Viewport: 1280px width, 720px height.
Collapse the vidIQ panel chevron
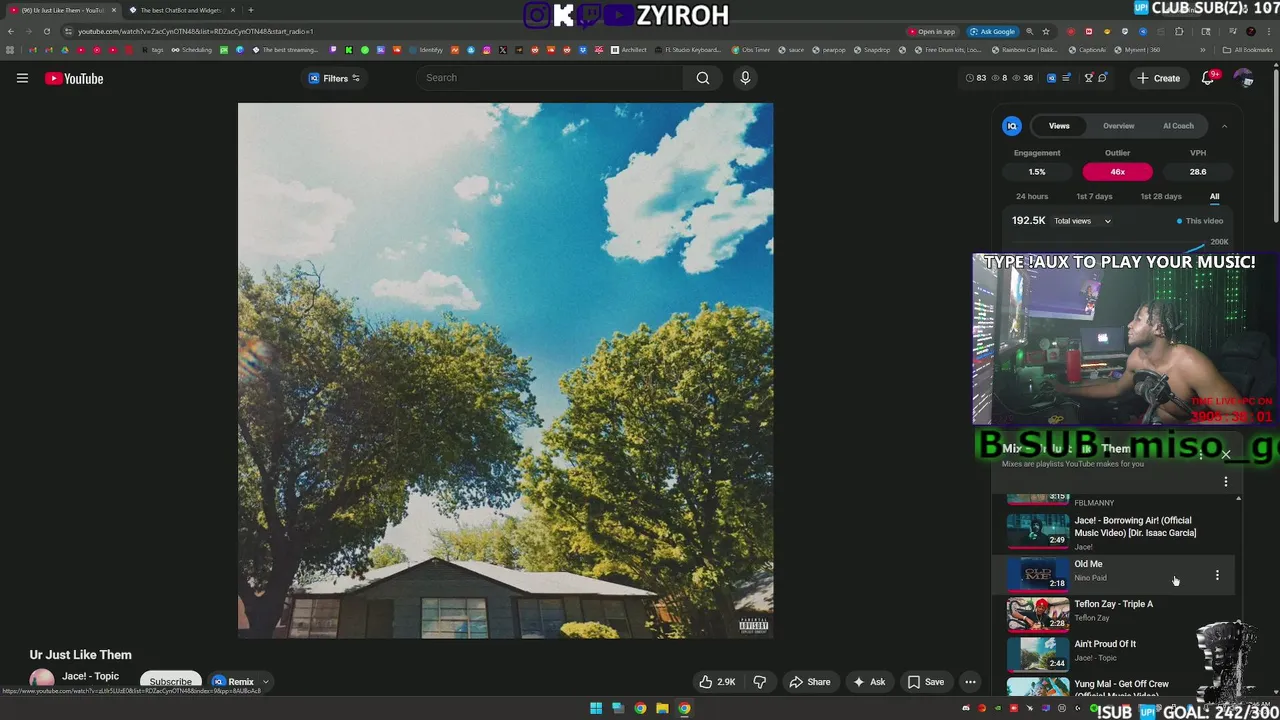(1224, 126)
